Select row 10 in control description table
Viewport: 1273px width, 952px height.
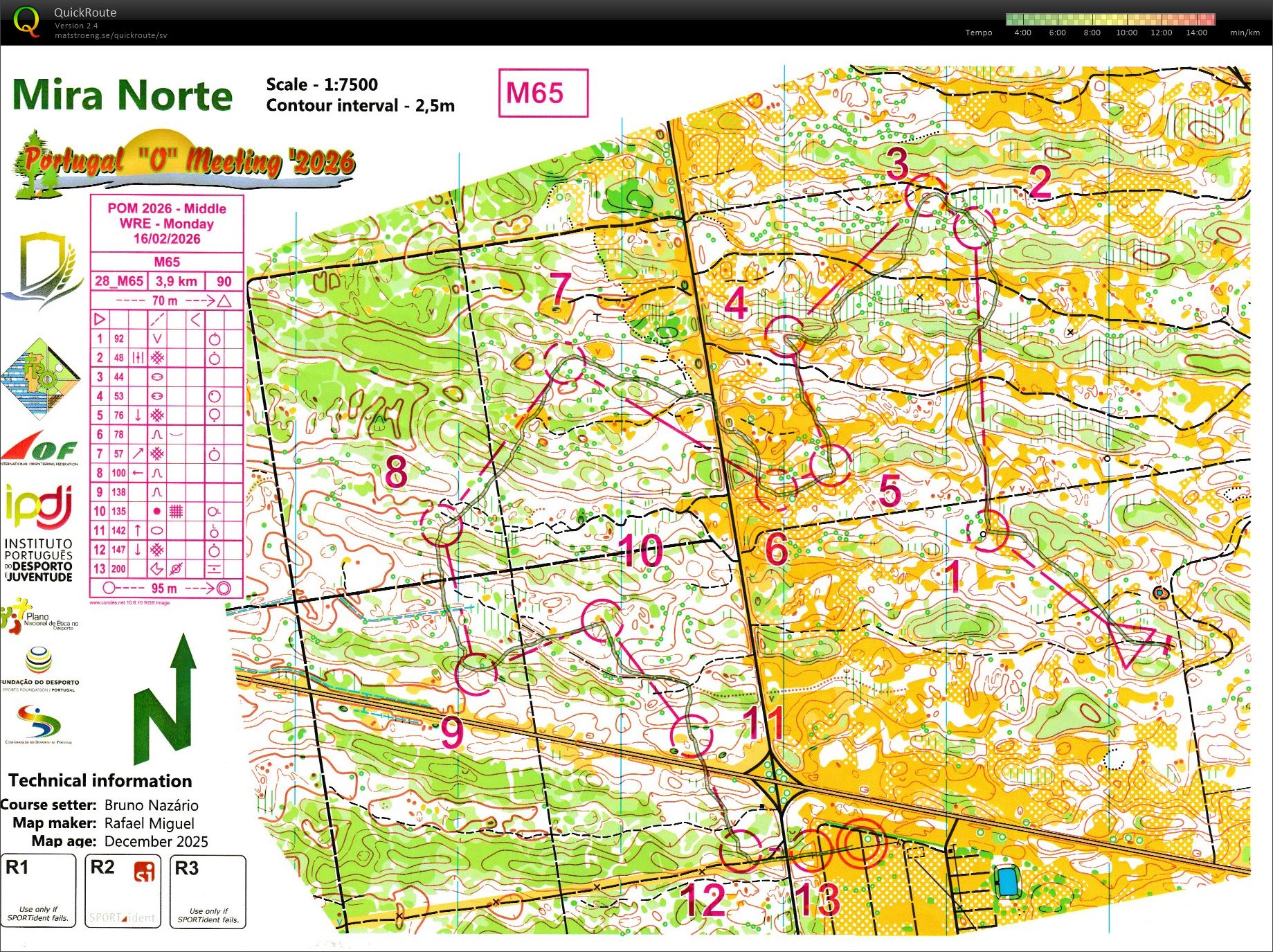pos(166,512)
